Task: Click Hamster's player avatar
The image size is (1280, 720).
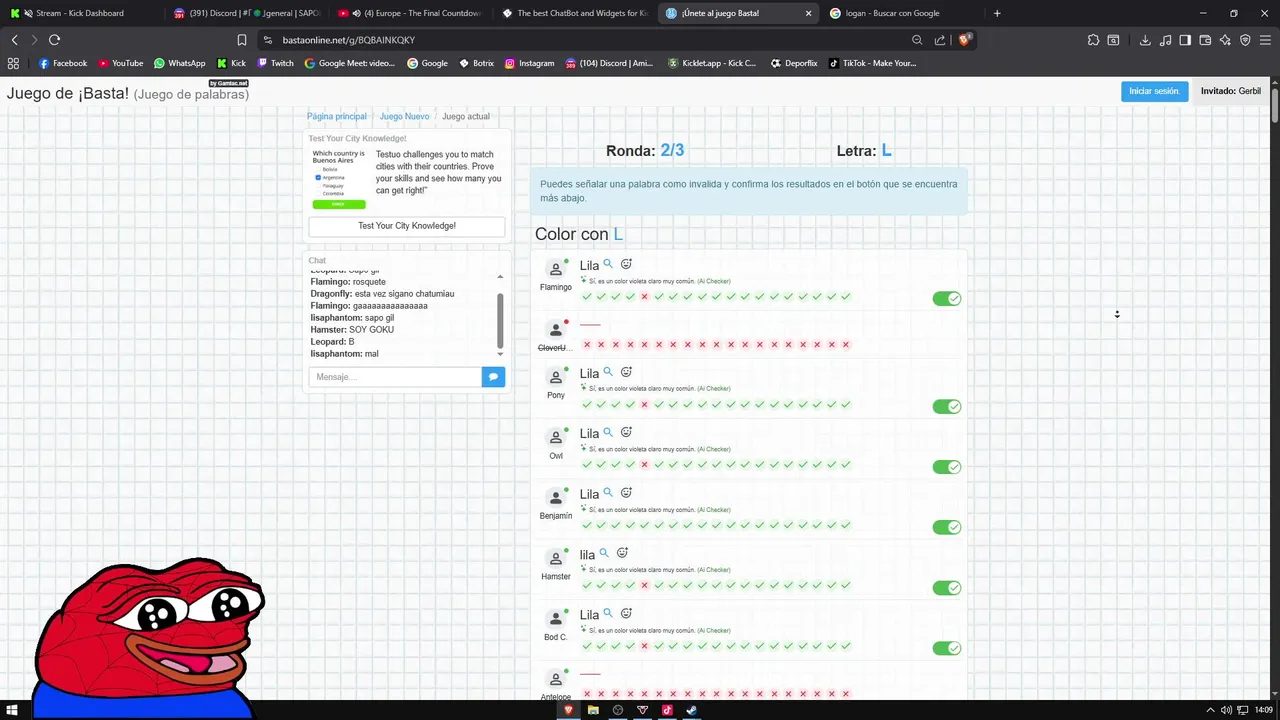Action: coord(556,559)
